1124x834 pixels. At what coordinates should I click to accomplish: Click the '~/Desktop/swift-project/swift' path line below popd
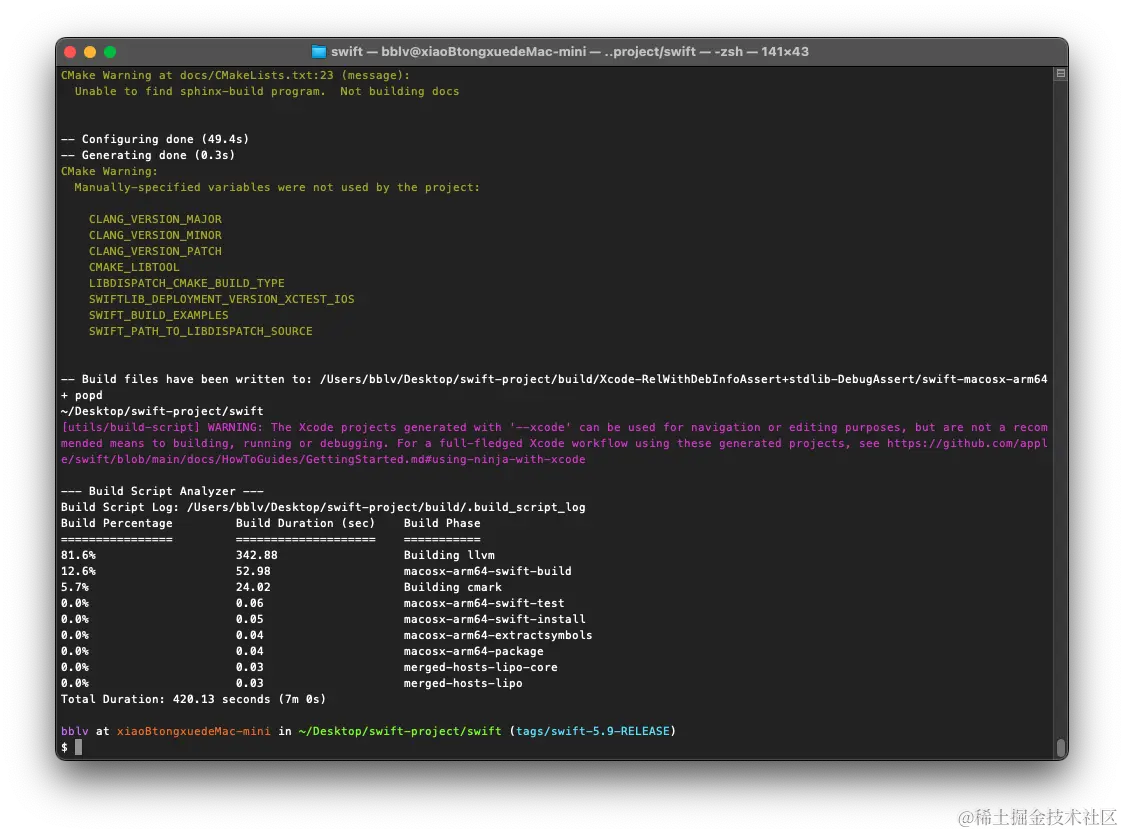(x=162, y=411)
